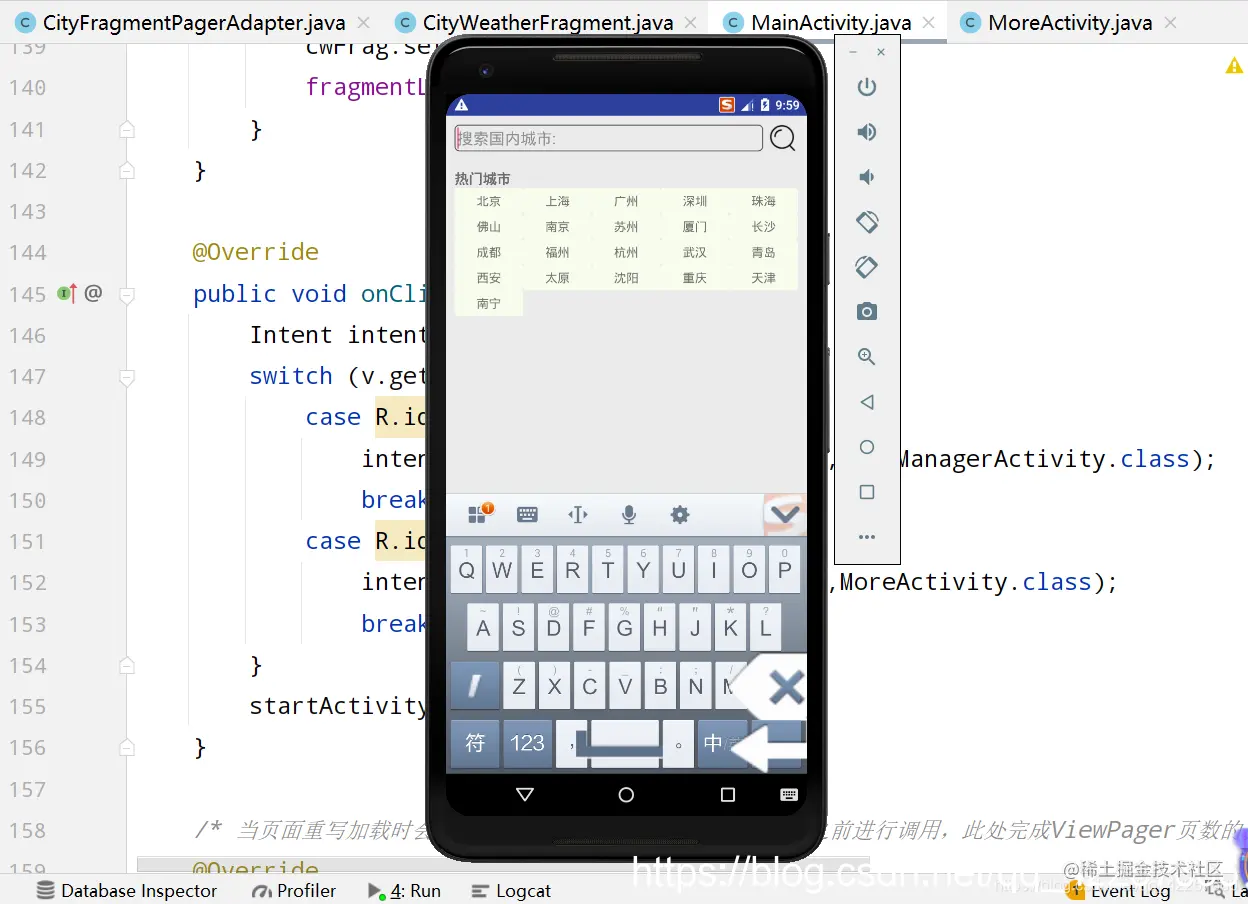1248x904 pixels.
Task: Select the city 深圳
Action: [695, 201]
